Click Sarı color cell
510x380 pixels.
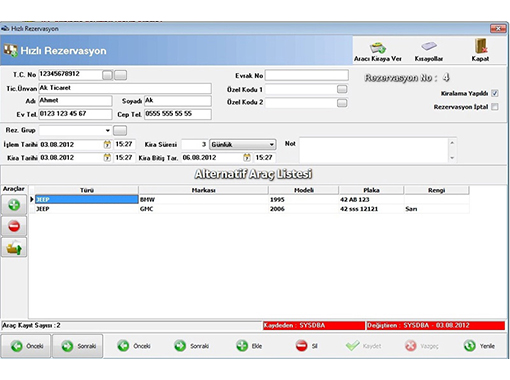[x=437, y=209]
